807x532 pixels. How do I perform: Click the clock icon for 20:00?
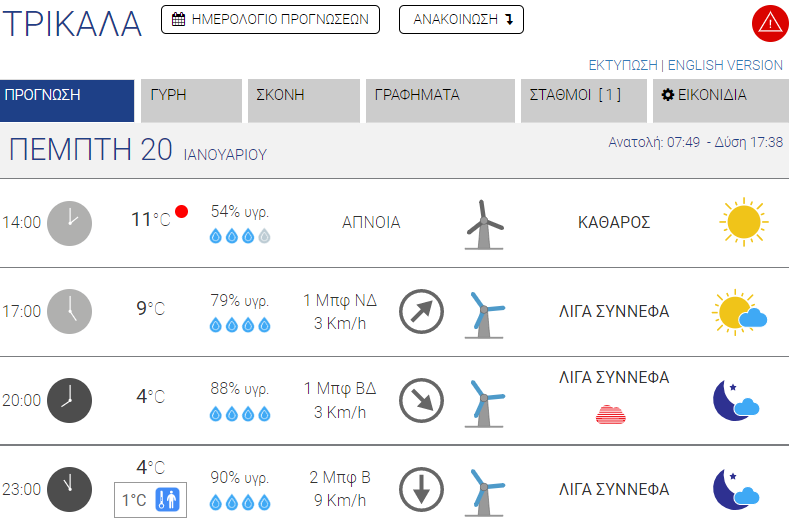point(70,400)
